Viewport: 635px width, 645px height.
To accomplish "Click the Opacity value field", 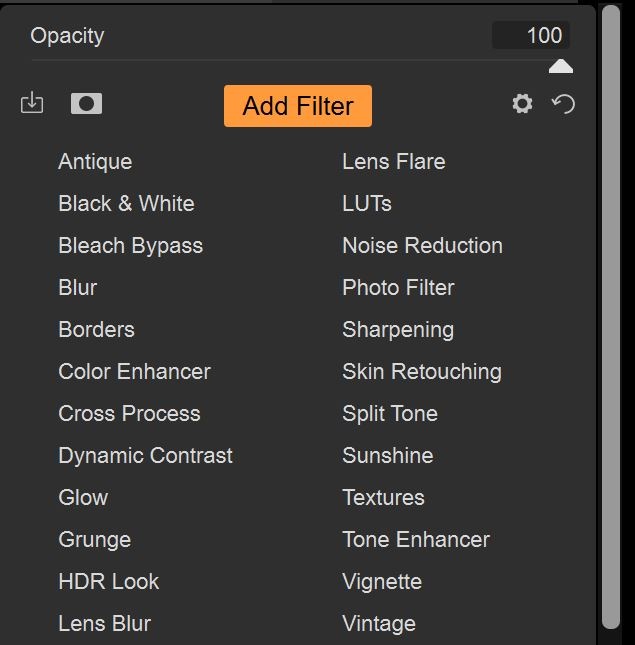I will [x=531, y=35].
